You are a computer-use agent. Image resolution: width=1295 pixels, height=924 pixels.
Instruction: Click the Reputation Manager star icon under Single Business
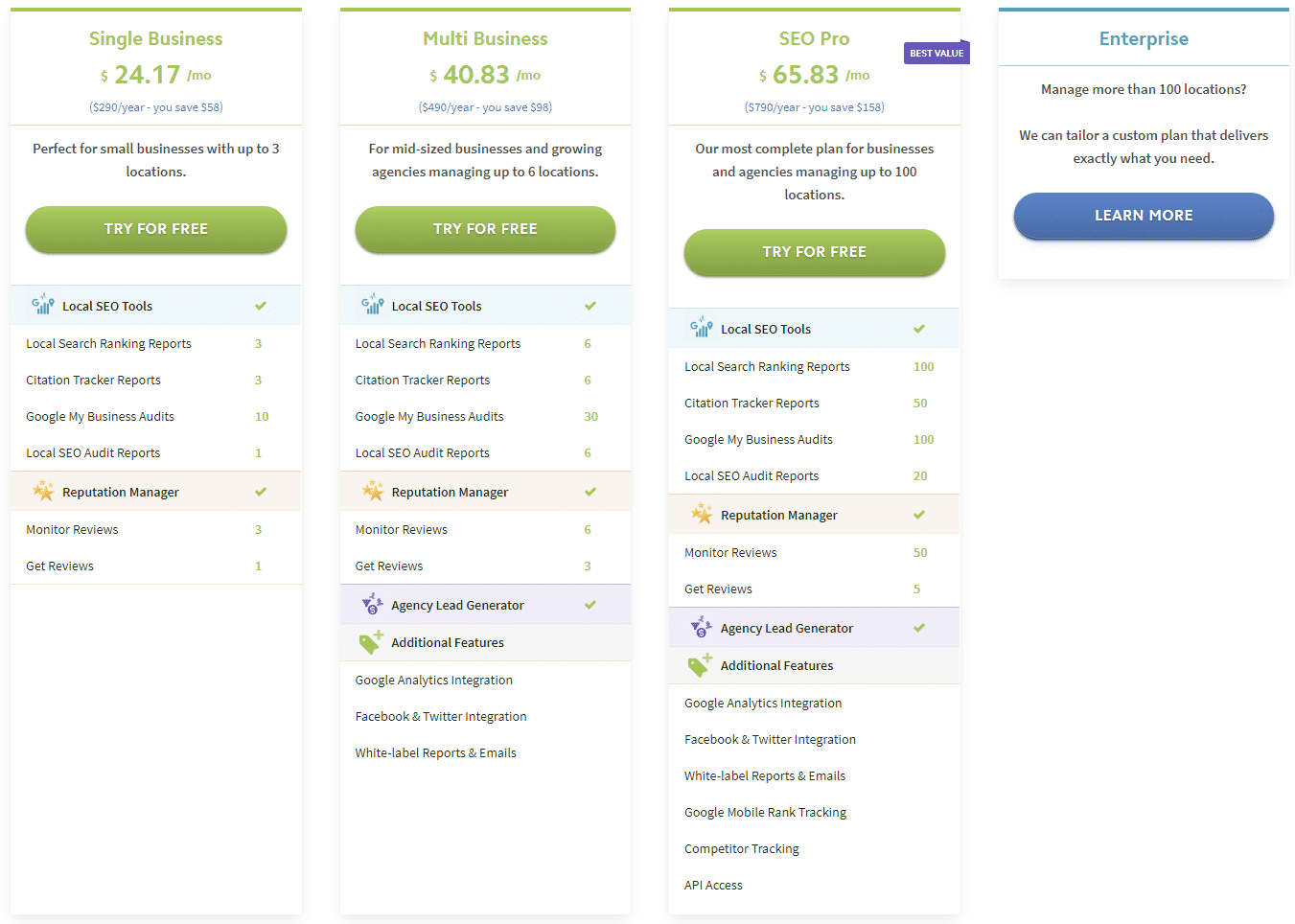43,491
